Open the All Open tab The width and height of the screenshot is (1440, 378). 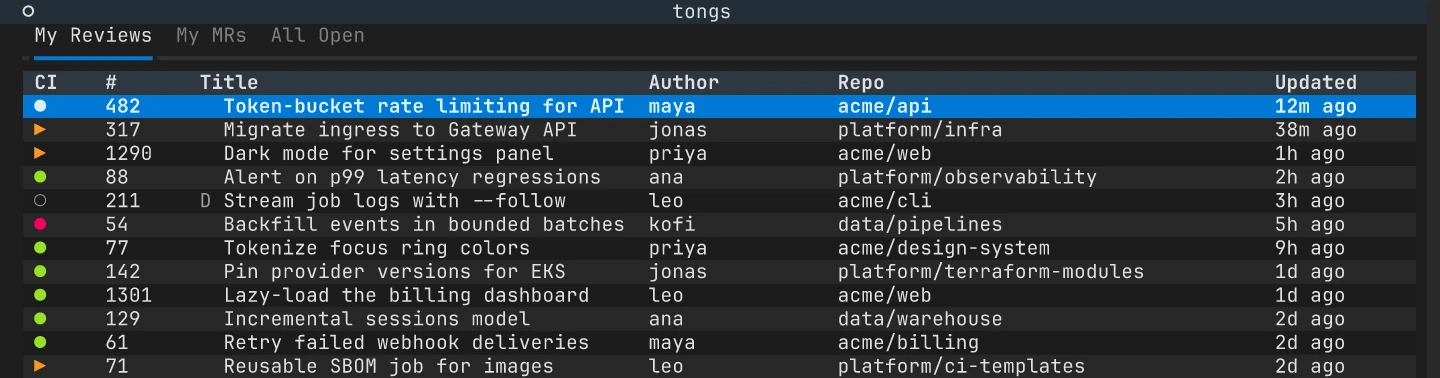coord(317,36)
